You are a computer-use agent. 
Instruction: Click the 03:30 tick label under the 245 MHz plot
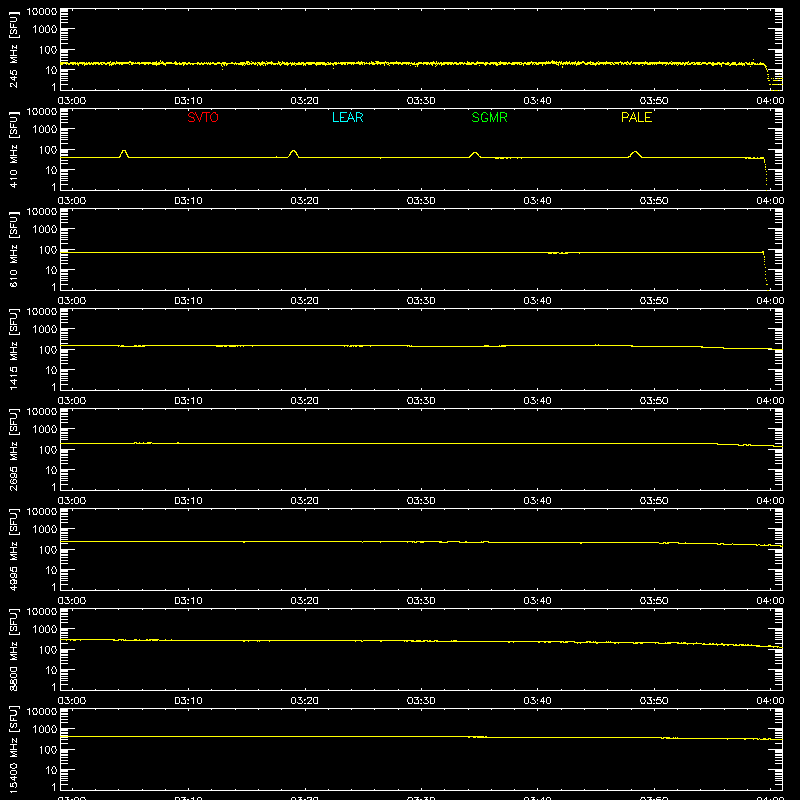(x=421, y=101)
